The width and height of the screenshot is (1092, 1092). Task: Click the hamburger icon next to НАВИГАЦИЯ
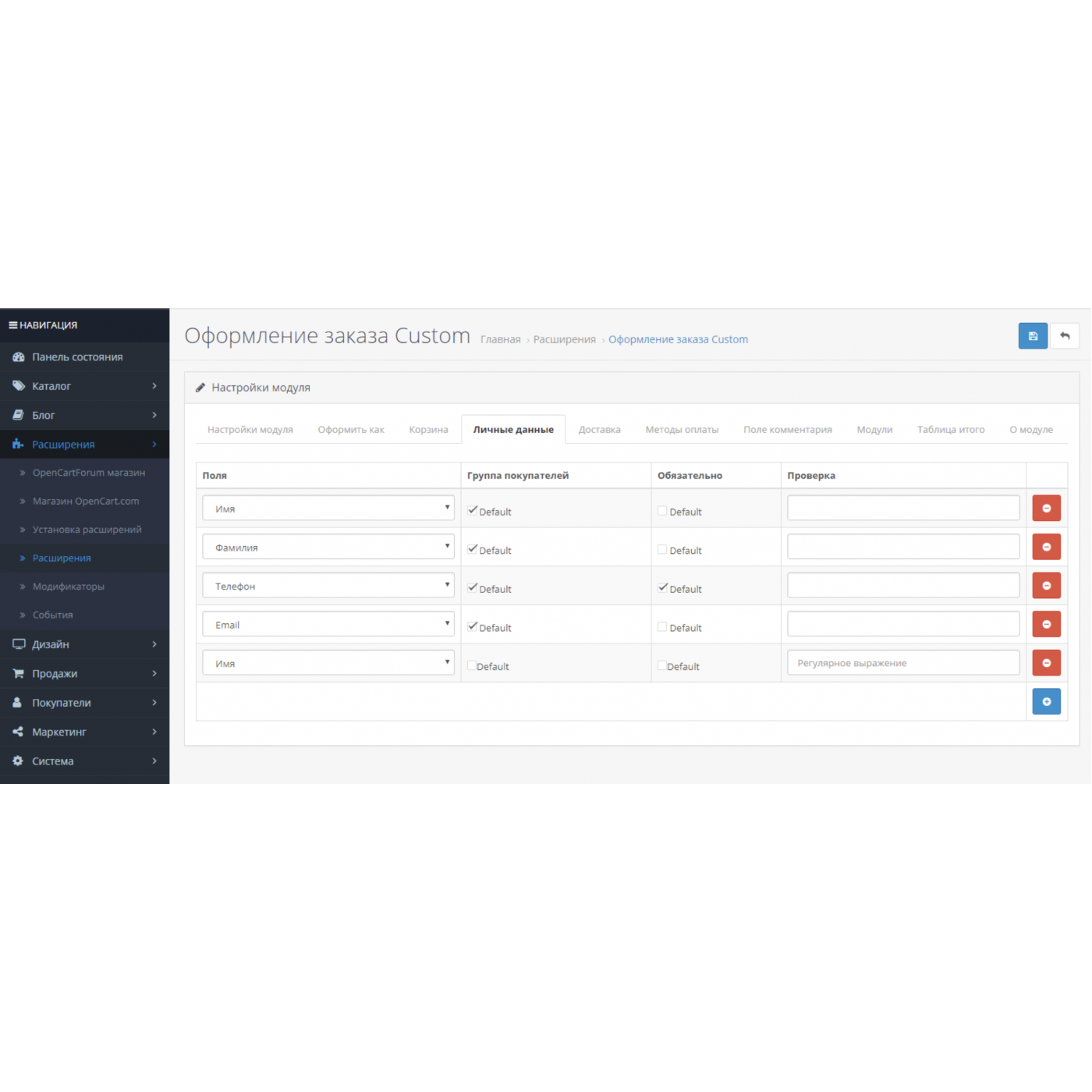tap(13, 325)
